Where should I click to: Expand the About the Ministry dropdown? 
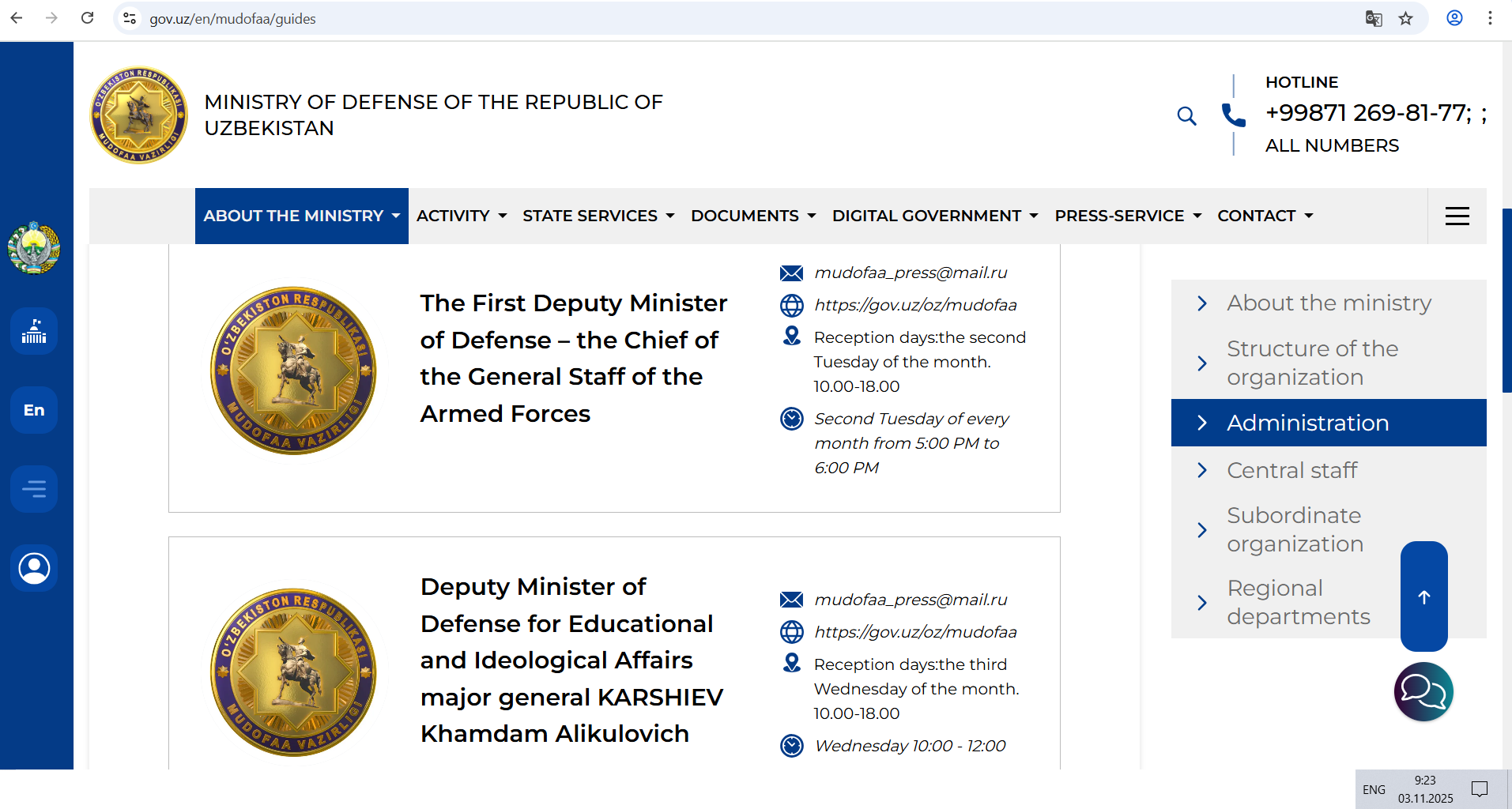coord(301,216)
